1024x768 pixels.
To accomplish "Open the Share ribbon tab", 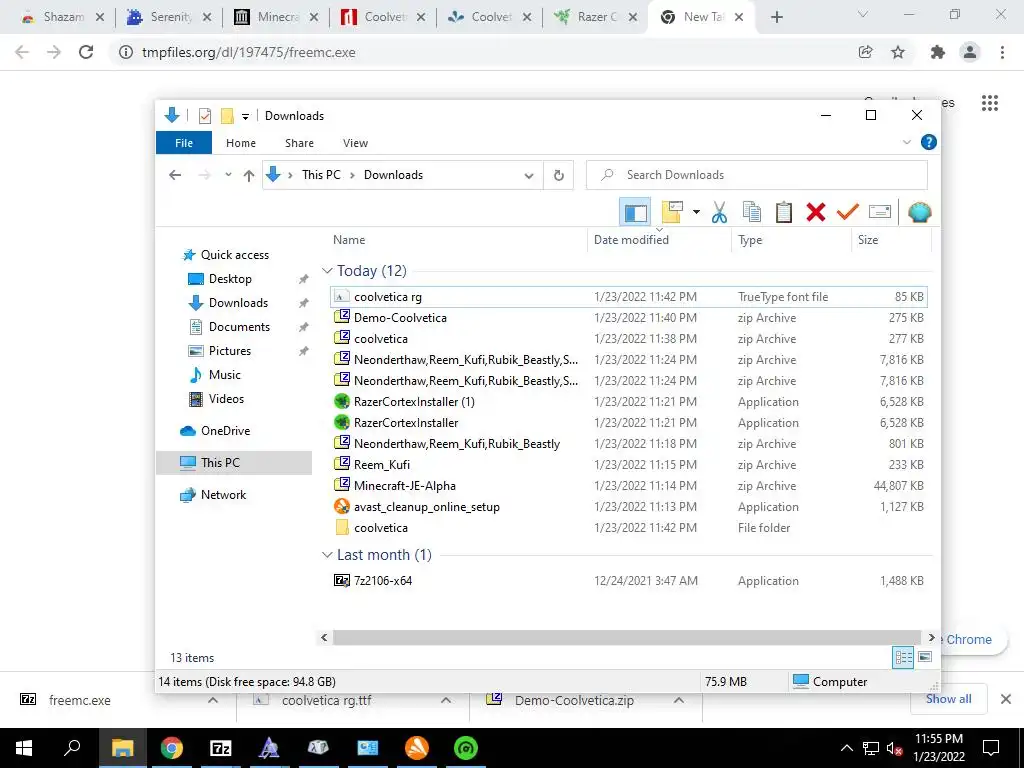I will tap(299, 143).
